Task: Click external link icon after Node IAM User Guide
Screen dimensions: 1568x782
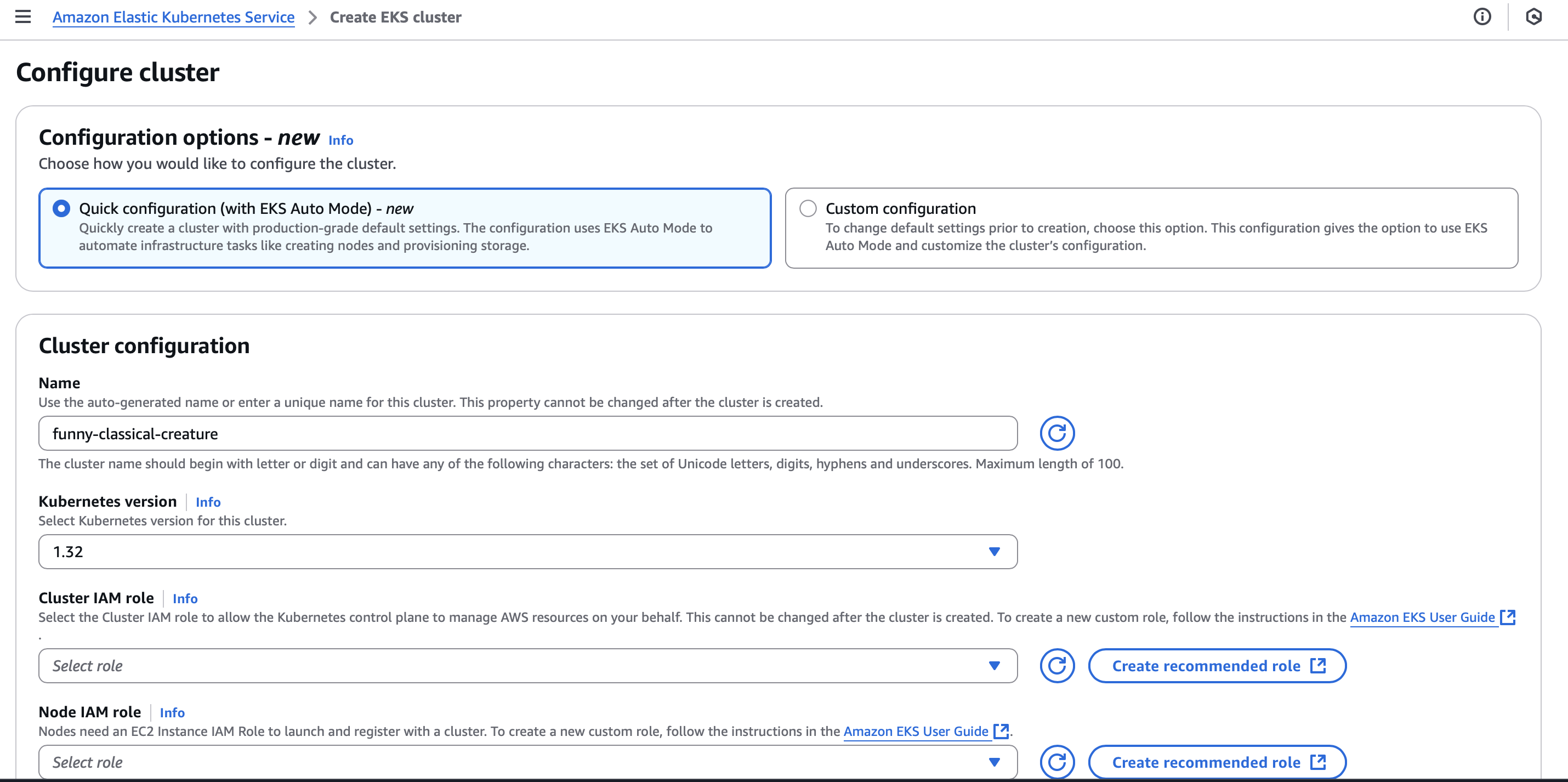Action: coord(1001,731)
